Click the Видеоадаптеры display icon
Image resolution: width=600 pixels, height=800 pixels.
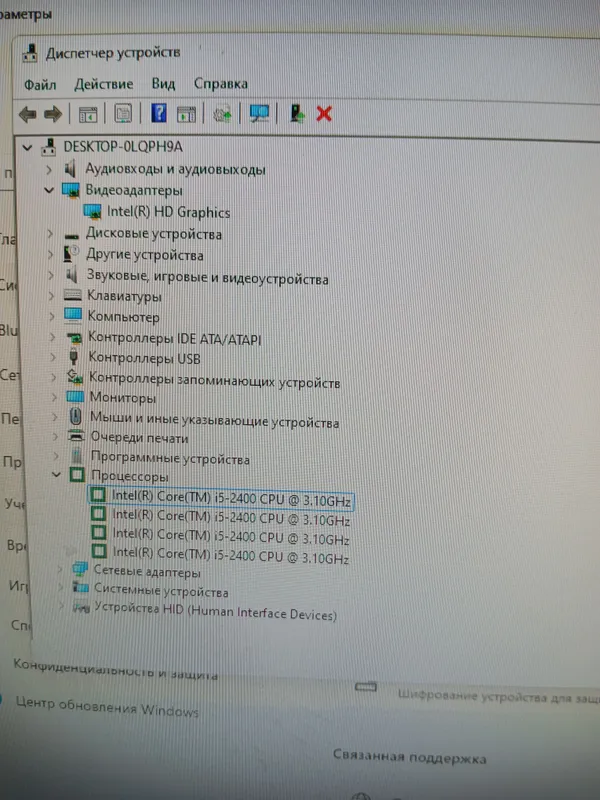click(x=71, y=190)
